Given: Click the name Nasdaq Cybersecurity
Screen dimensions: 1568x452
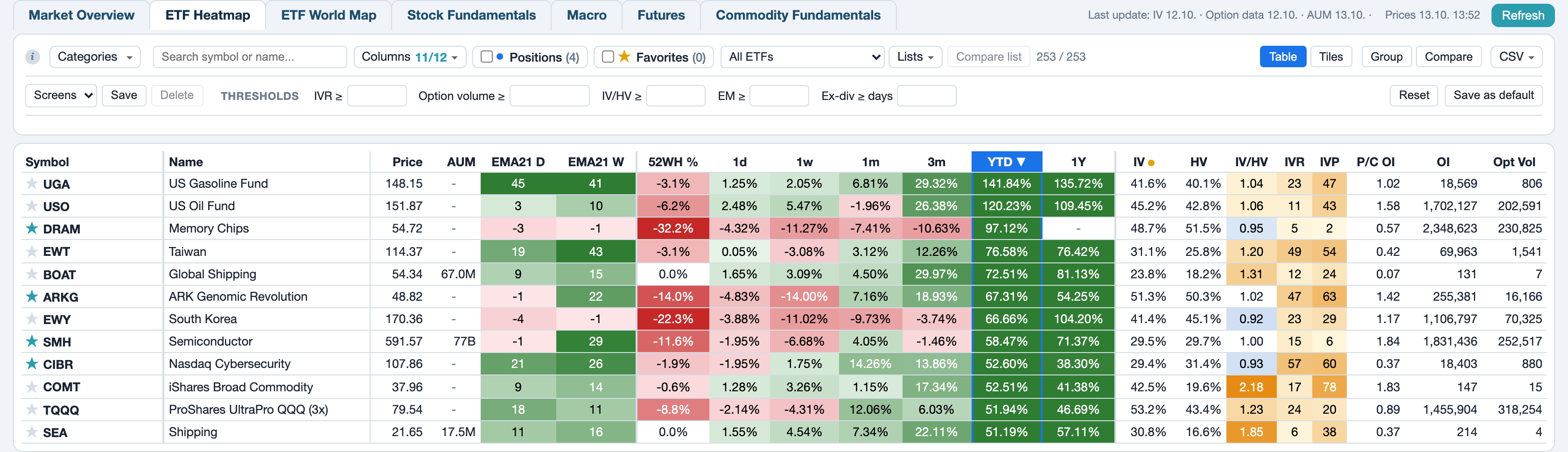Looking at the screenshot, I should coord(230,364).
